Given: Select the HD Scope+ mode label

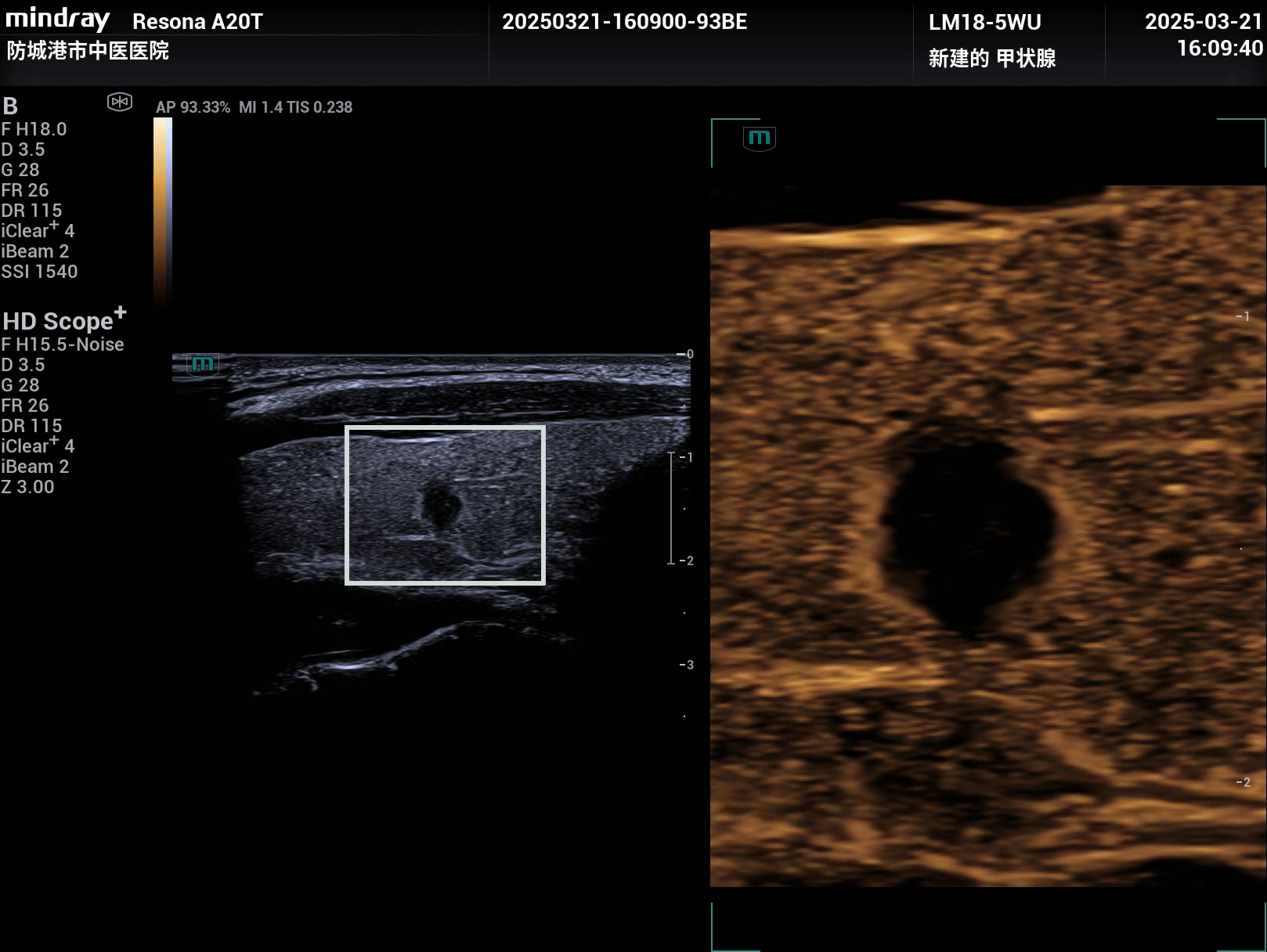Looking at the screenshot, I should click(x=63, y=320).
